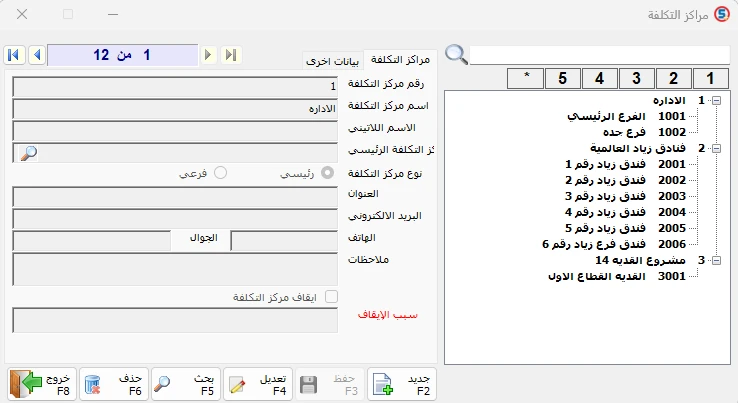Click the رقم مركز التكلفة field
The width and height of the screenshot is (738, 403).
click(x=175, y=87)
